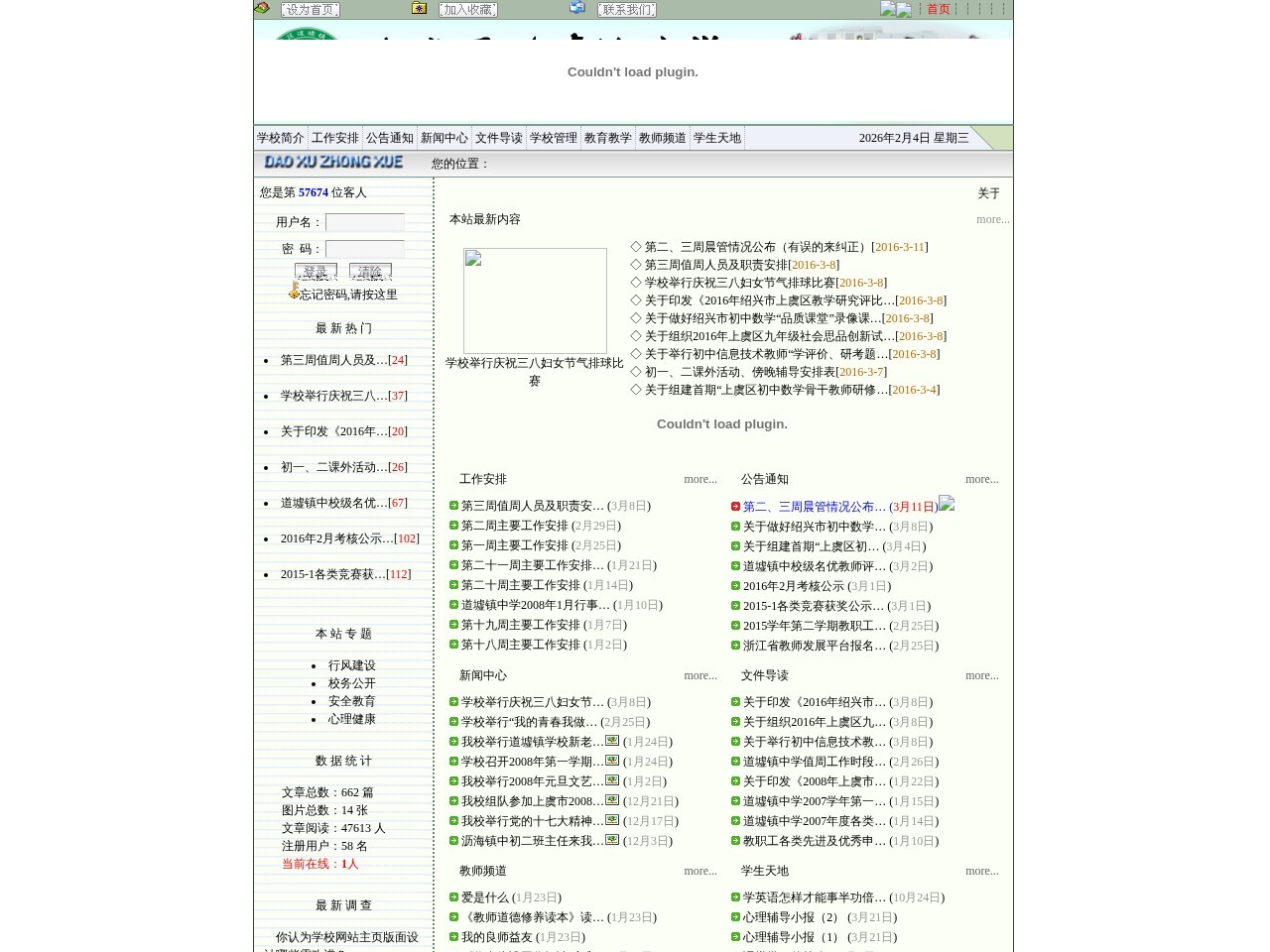1270x952 pixels.
Task: Select 教师频道 in the navigation bar
Action: (x=663, y=138)
